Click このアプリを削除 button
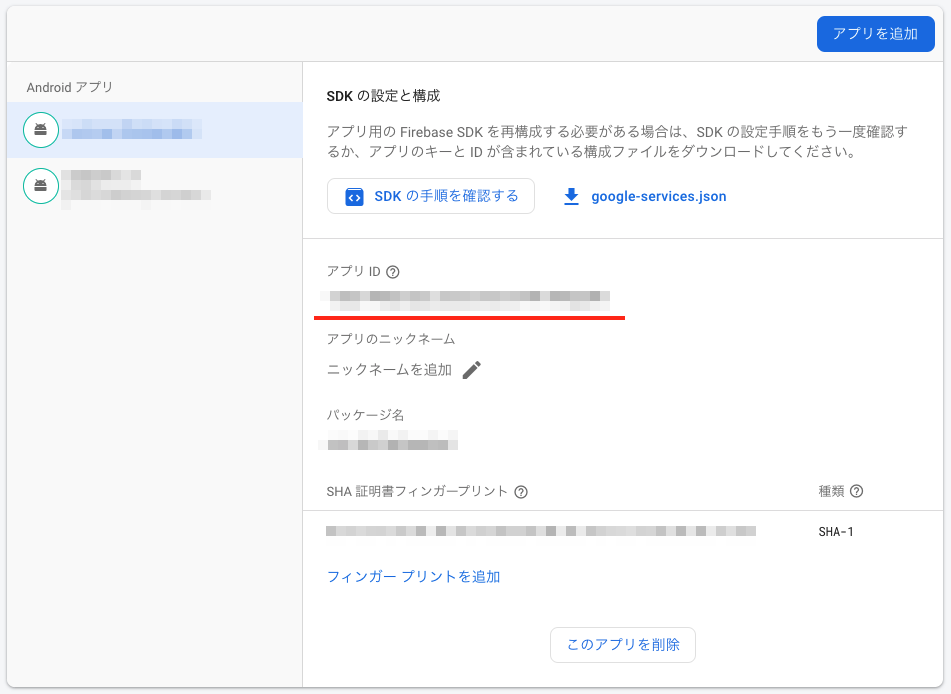Screen dimensions: 951x694 coord(623,645)
